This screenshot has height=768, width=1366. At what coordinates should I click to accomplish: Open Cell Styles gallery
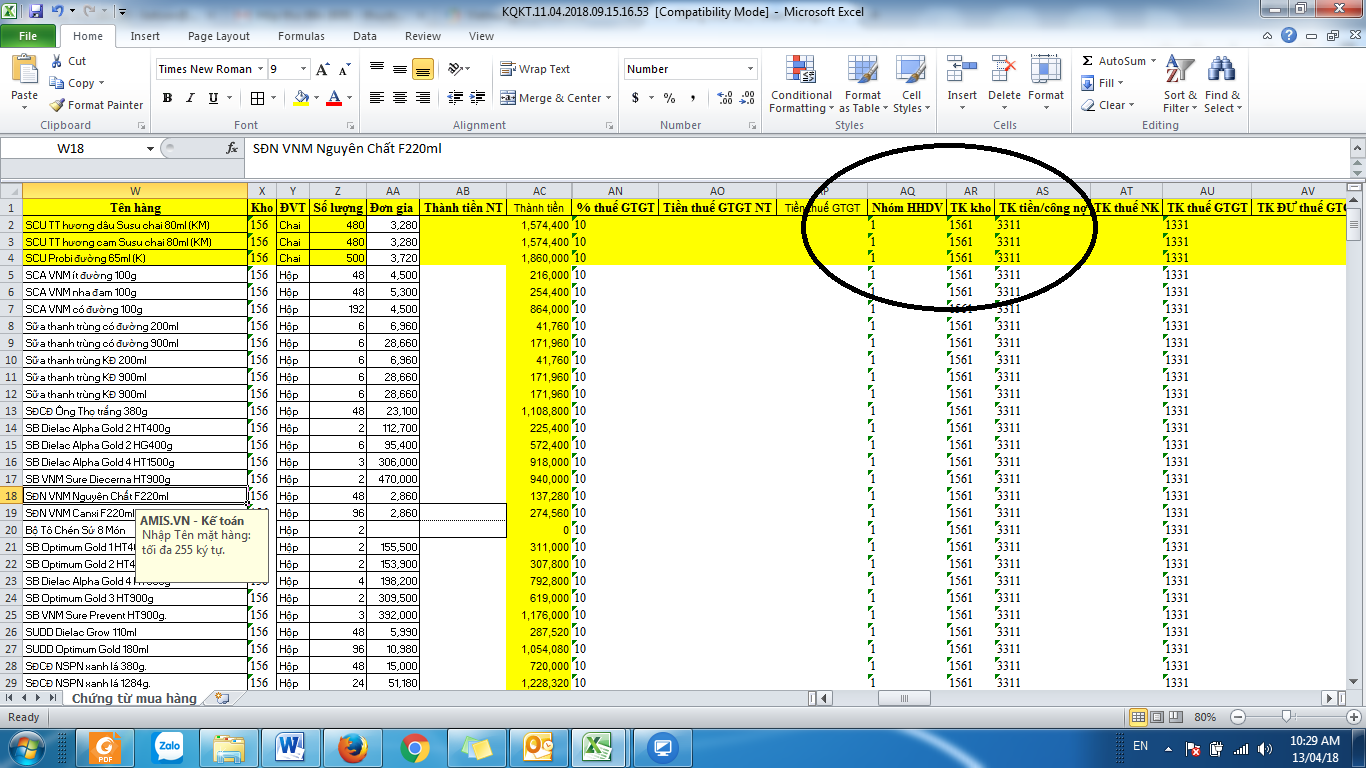[910, 85]
